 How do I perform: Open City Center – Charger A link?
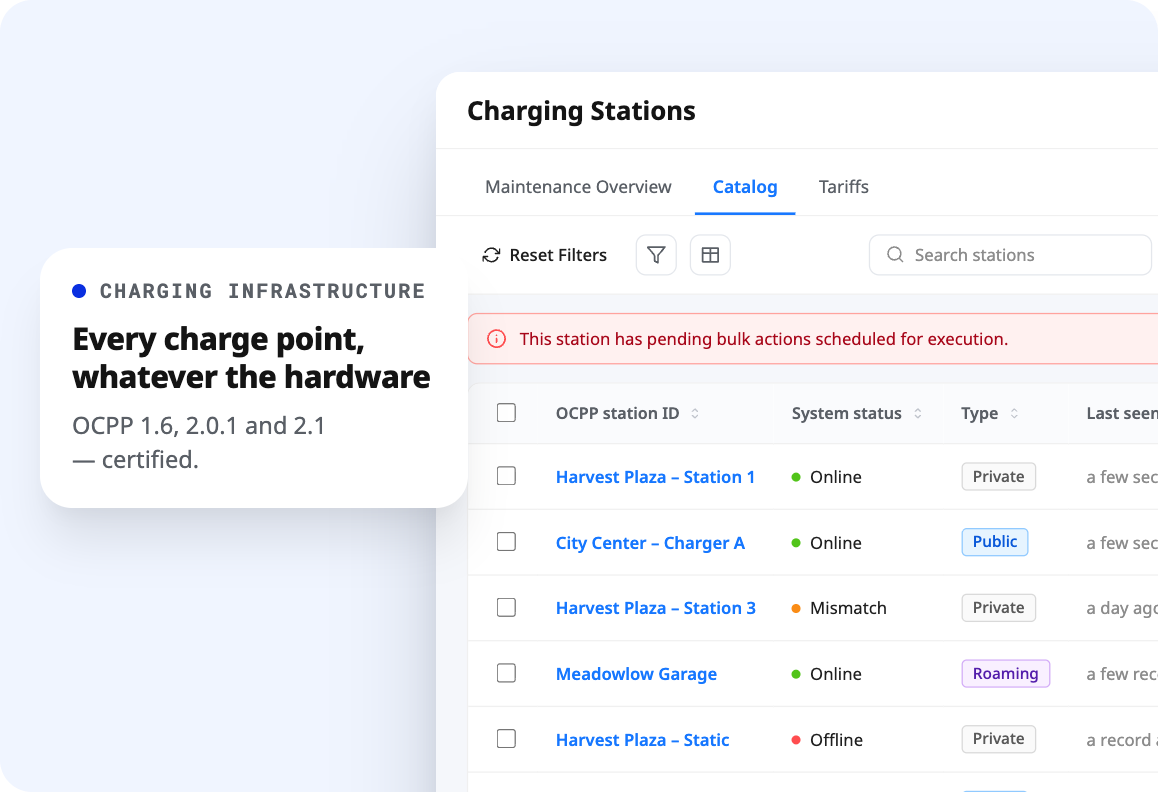click(651, 543)
